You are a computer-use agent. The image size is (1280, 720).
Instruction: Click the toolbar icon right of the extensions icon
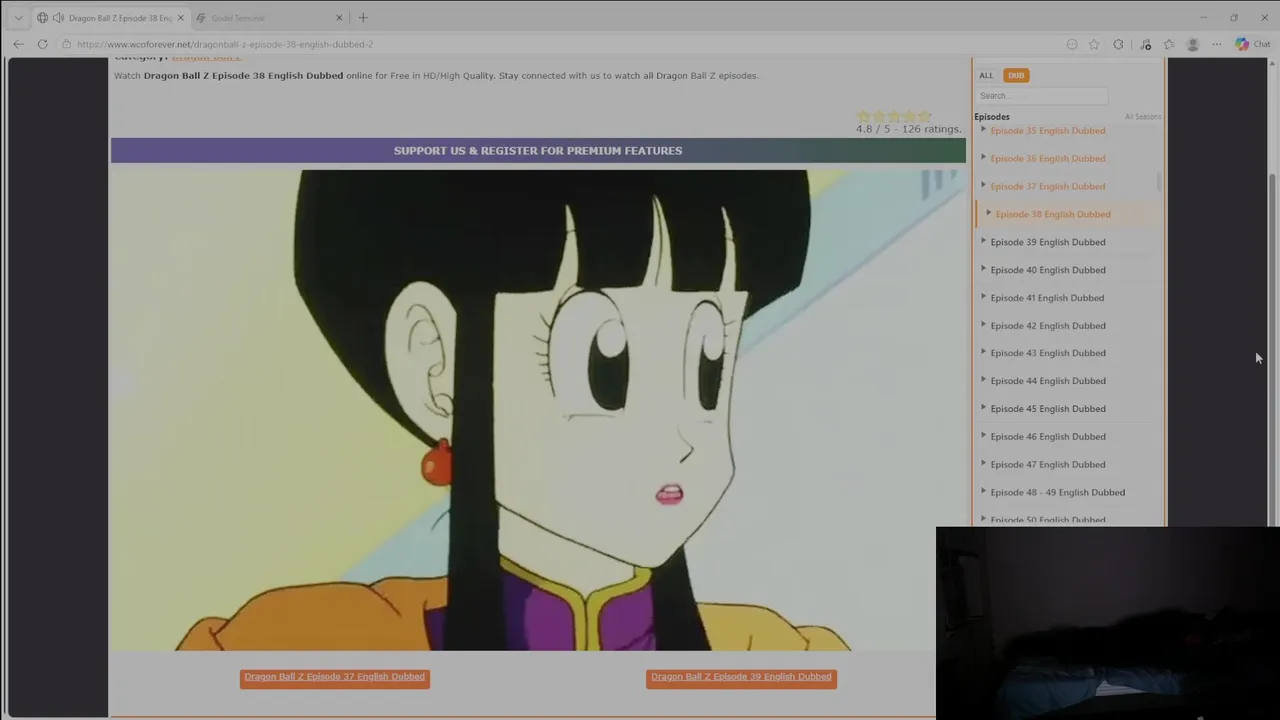click(x=1145, y=44)
